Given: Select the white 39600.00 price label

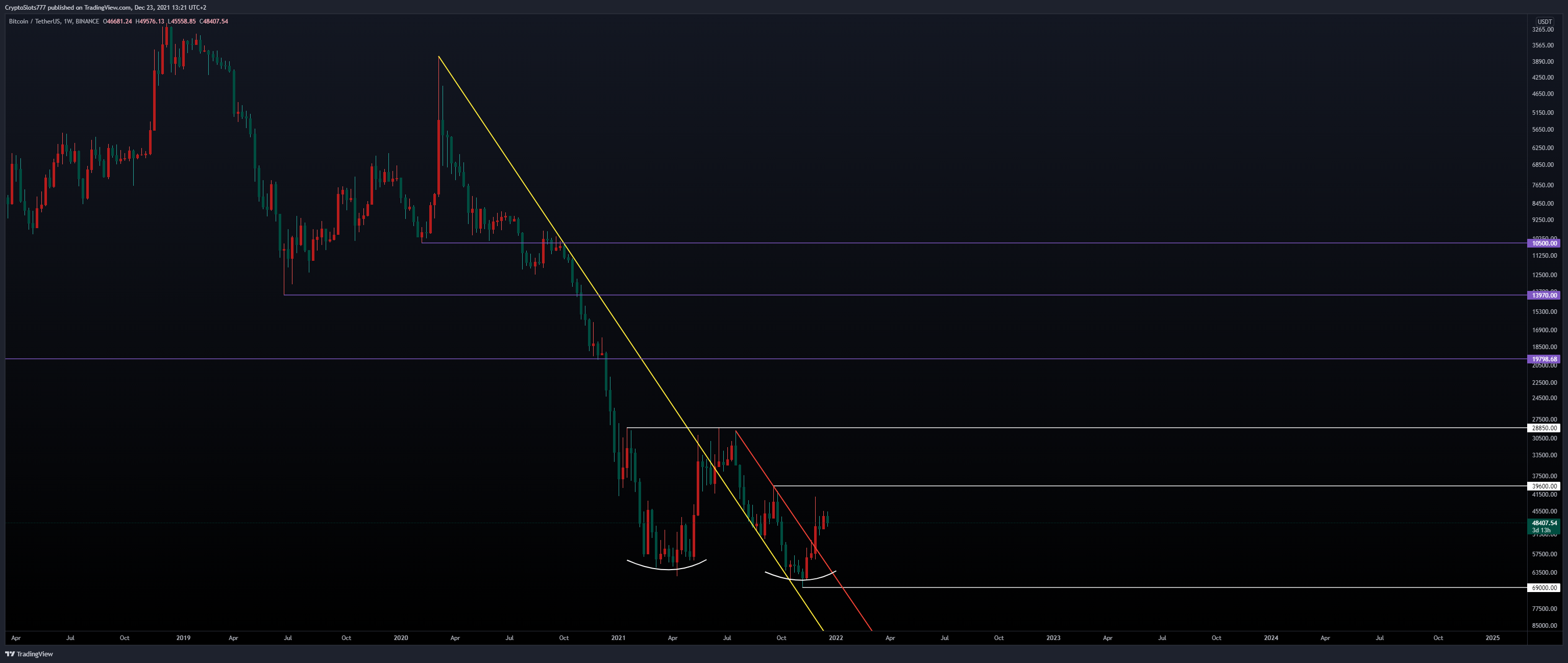Looking at the screenshot, I should 1544,486.
